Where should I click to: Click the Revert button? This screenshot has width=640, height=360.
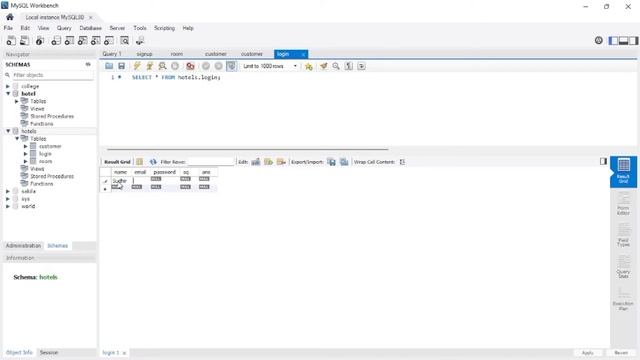pyautogui.click(x=621, y=353)
